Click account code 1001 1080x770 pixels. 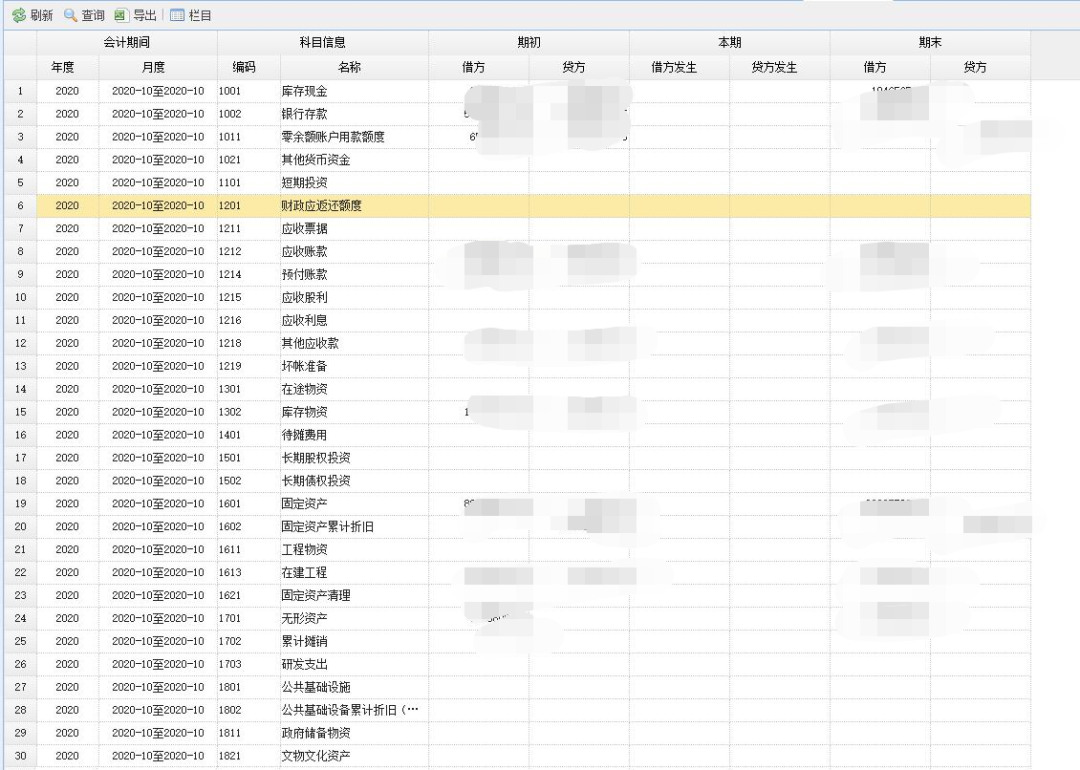coord(230,91)
